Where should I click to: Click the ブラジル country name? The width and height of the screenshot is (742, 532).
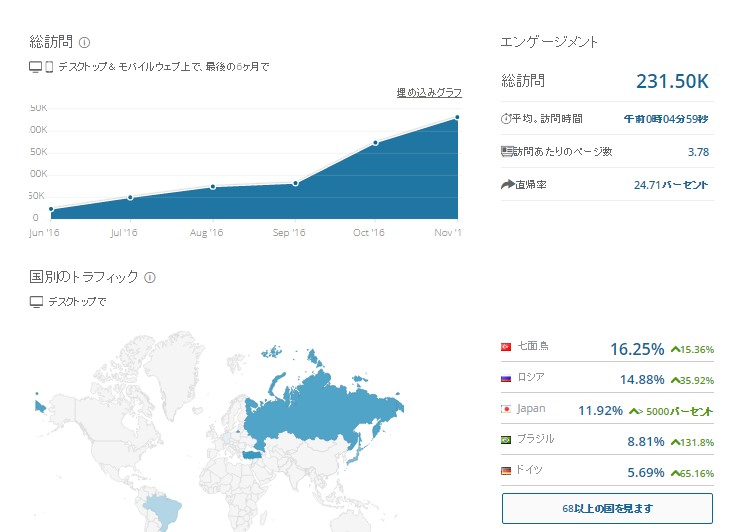(535, 439)
